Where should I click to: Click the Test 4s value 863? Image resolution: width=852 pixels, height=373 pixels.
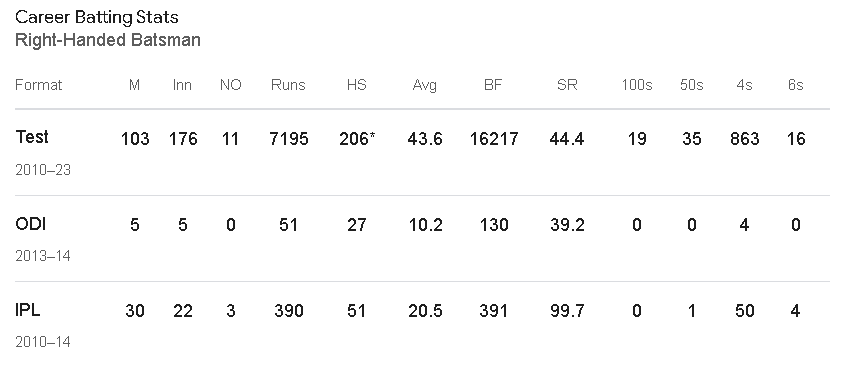point(744,139)
